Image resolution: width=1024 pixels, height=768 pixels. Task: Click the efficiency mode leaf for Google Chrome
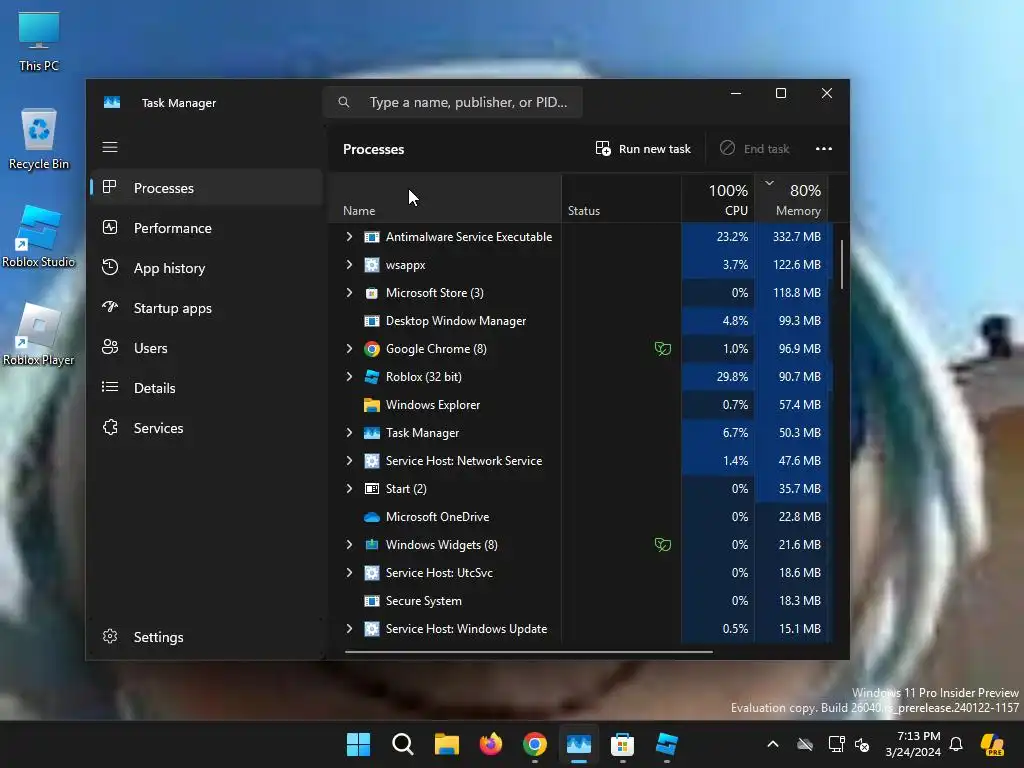coord(663,349)
